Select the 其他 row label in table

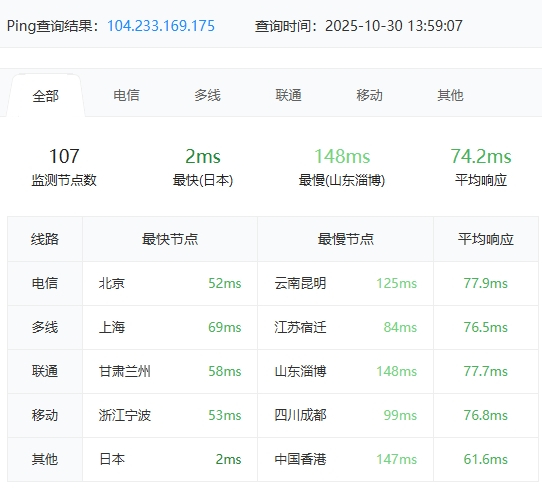[x=45, y=459]
